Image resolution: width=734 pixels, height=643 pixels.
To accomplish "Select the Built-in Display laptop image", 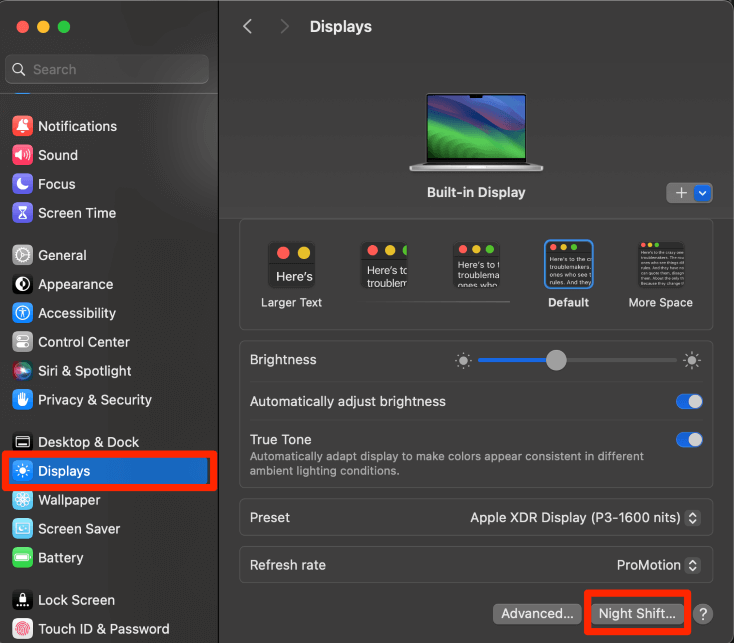I will (x=476, y=132).
